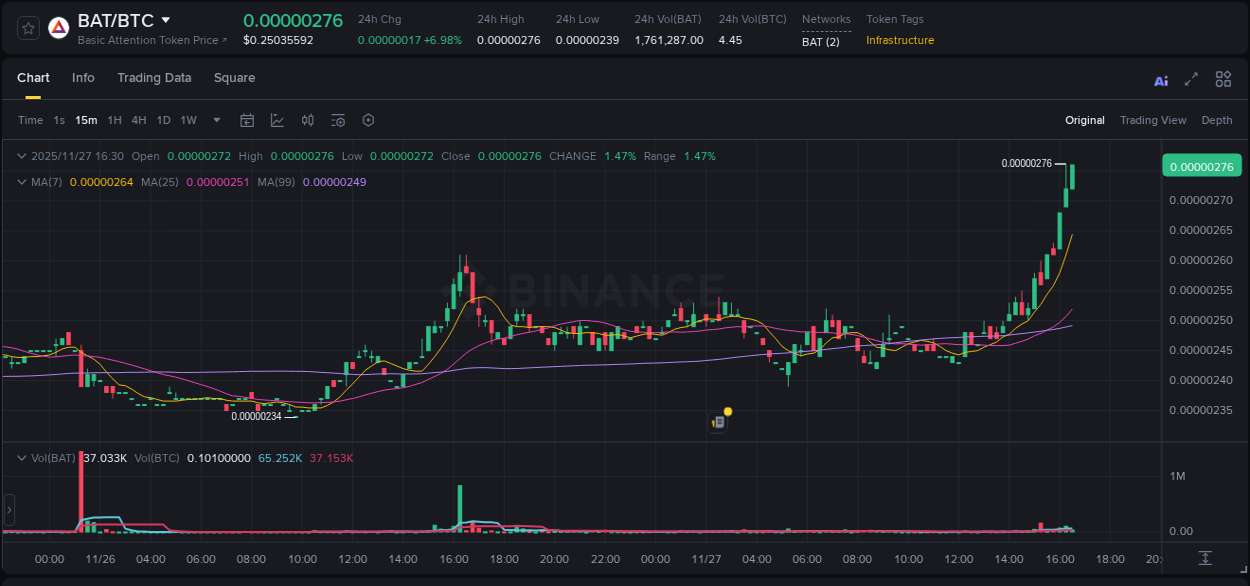Toggle the favorite star for BAT/BTC
This screenshot has height=586, width=1250.
click(27, 27)
